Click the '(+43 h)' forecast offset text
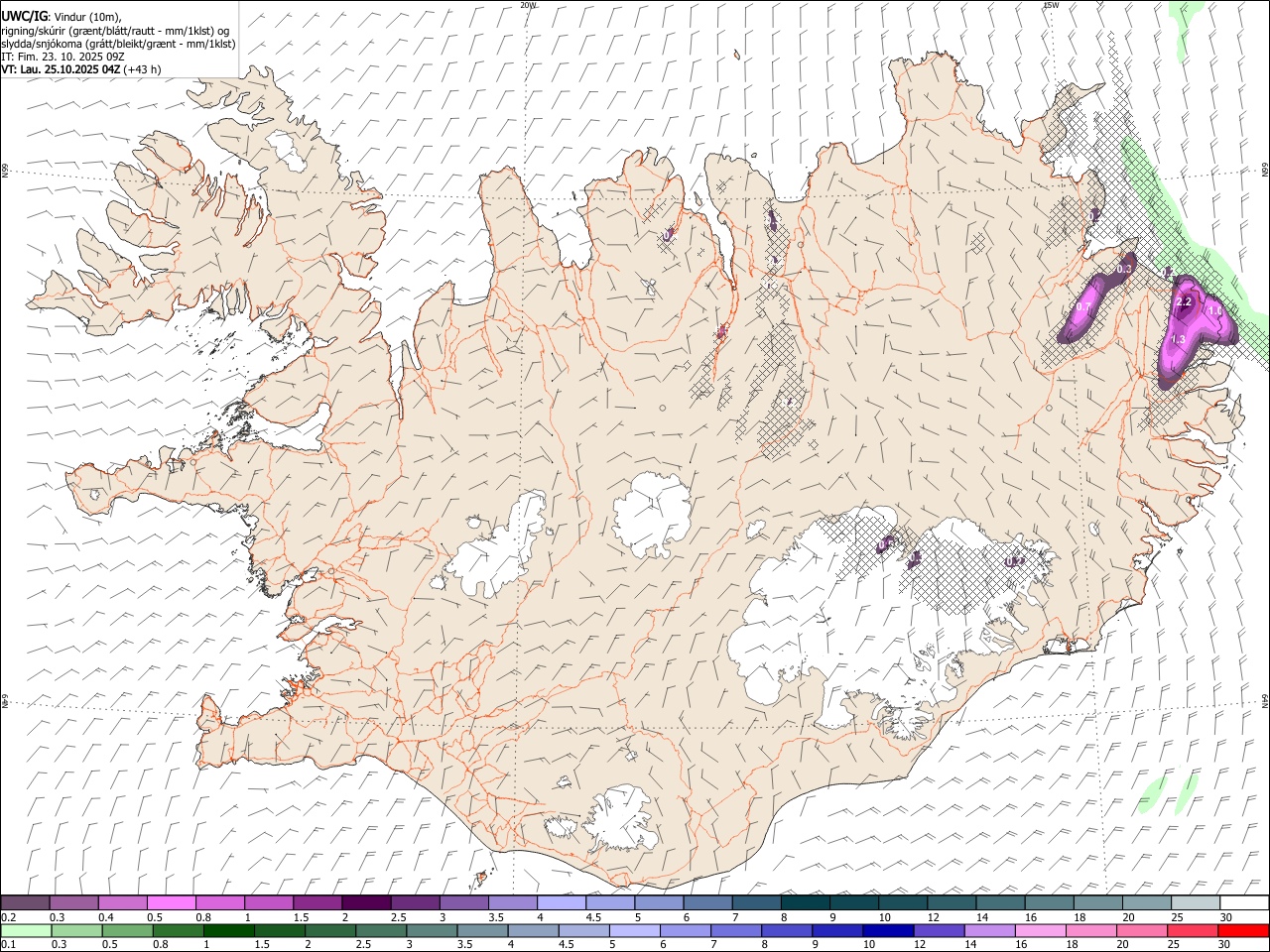The height and width of the screenshot is (952, 1270). point(142,70)
